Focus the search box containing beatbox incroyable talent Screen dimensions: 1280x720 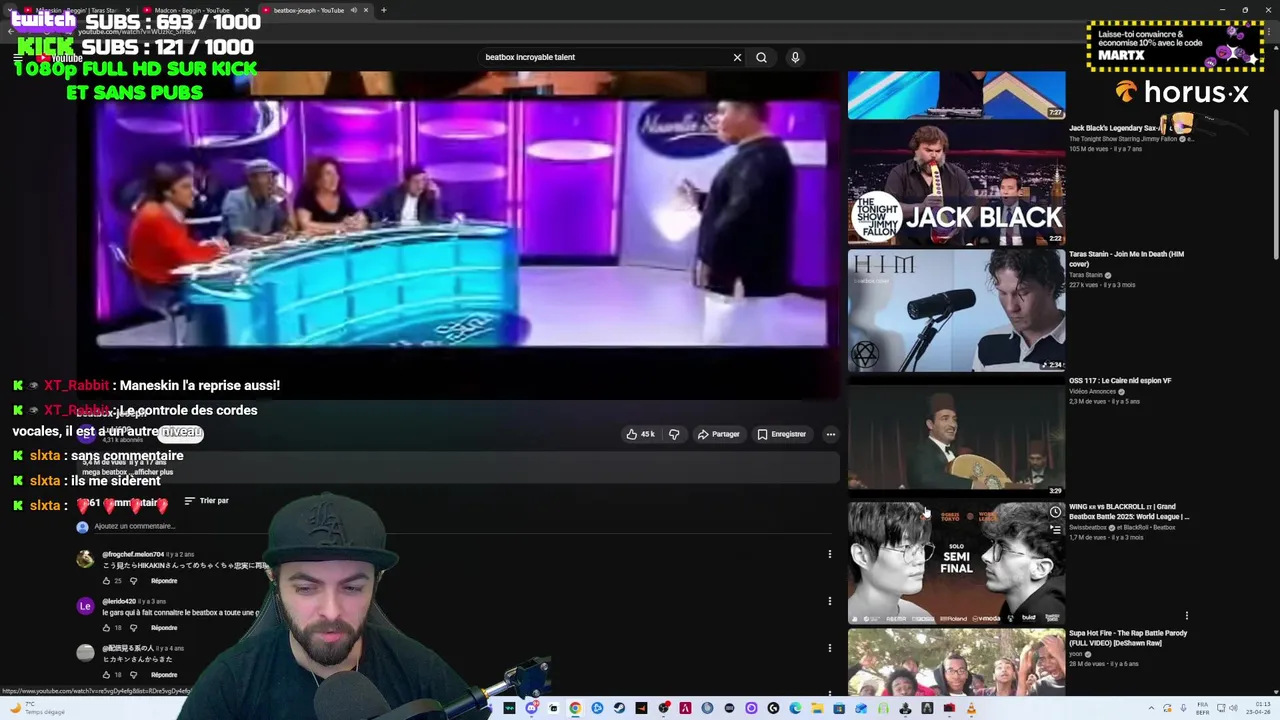605,57
